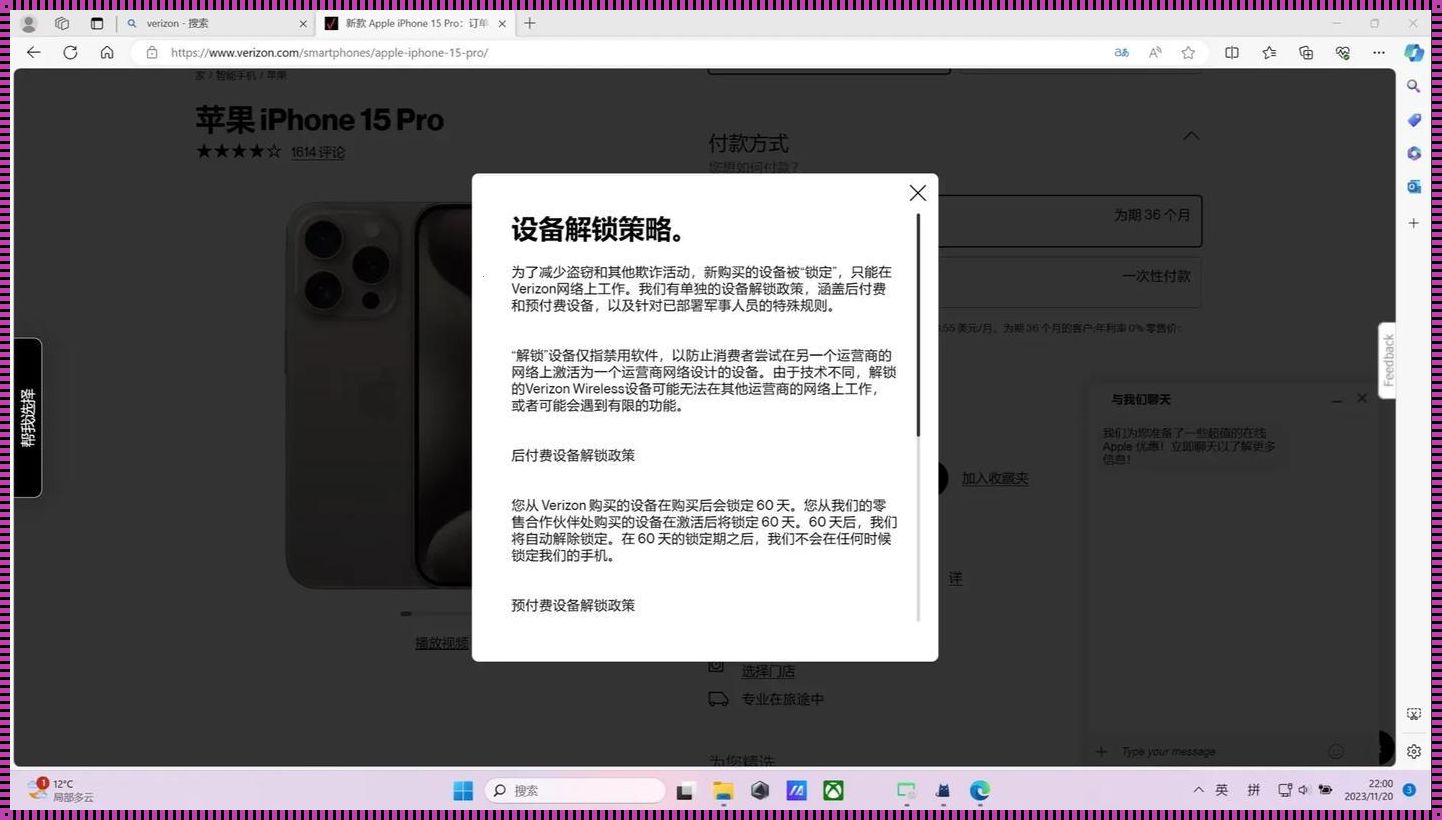Choose the "为期 36 个月" payment option
This screenshot has height=820, width=1442.
1070,221
